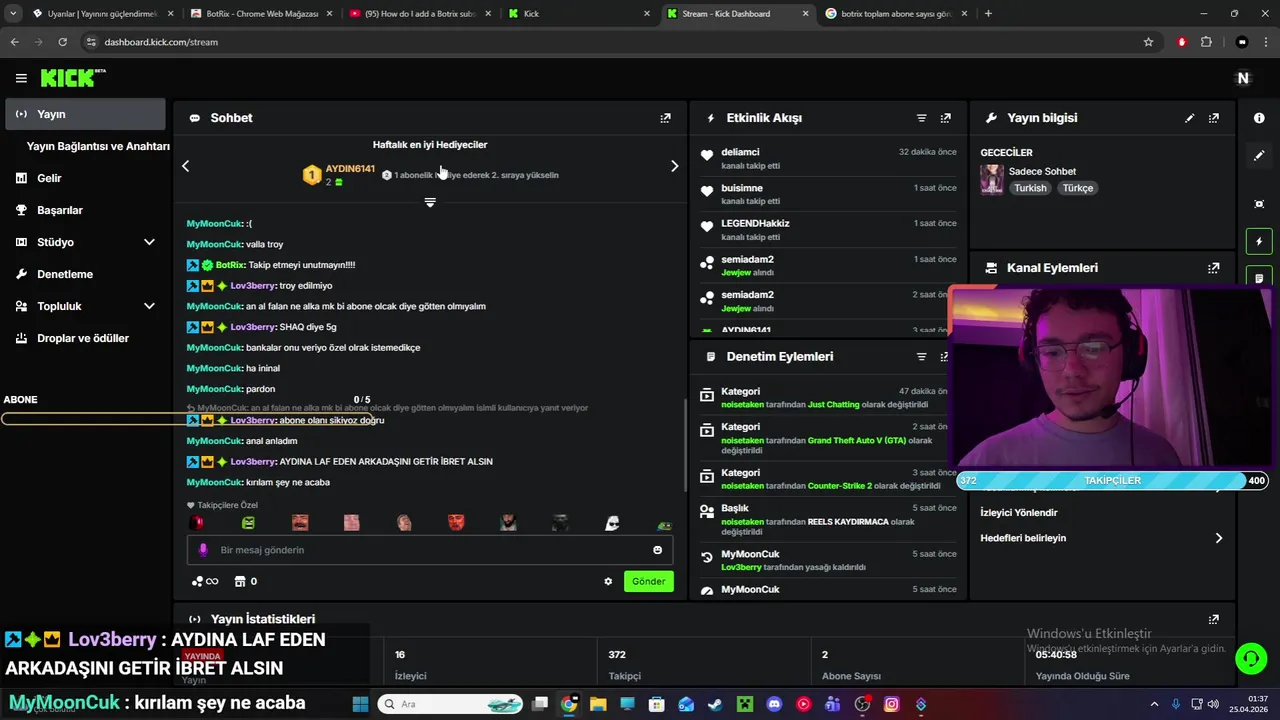
Task: Open the user avatar N in the header
Action: click(x=1243, y=78)
